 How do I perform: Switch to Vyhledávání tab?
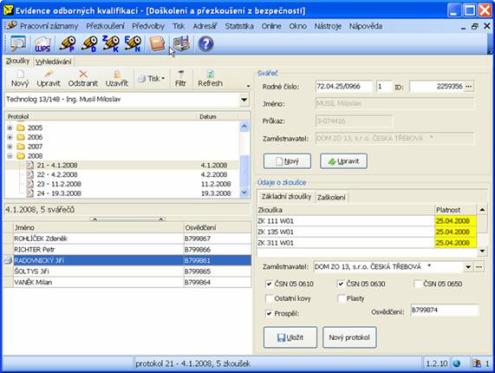[x=53, y=62]
